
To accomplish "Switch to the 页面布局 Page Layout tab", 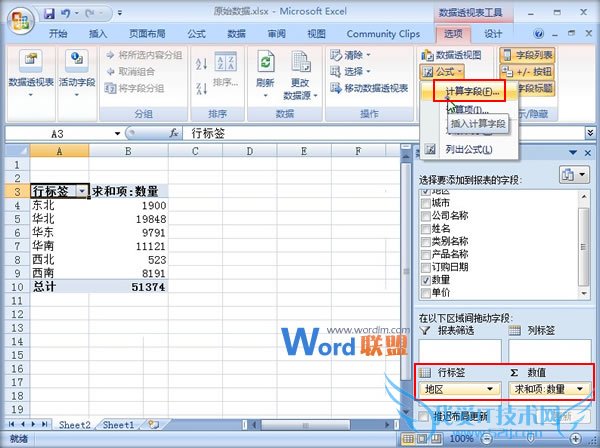I will tap(147, 34).
